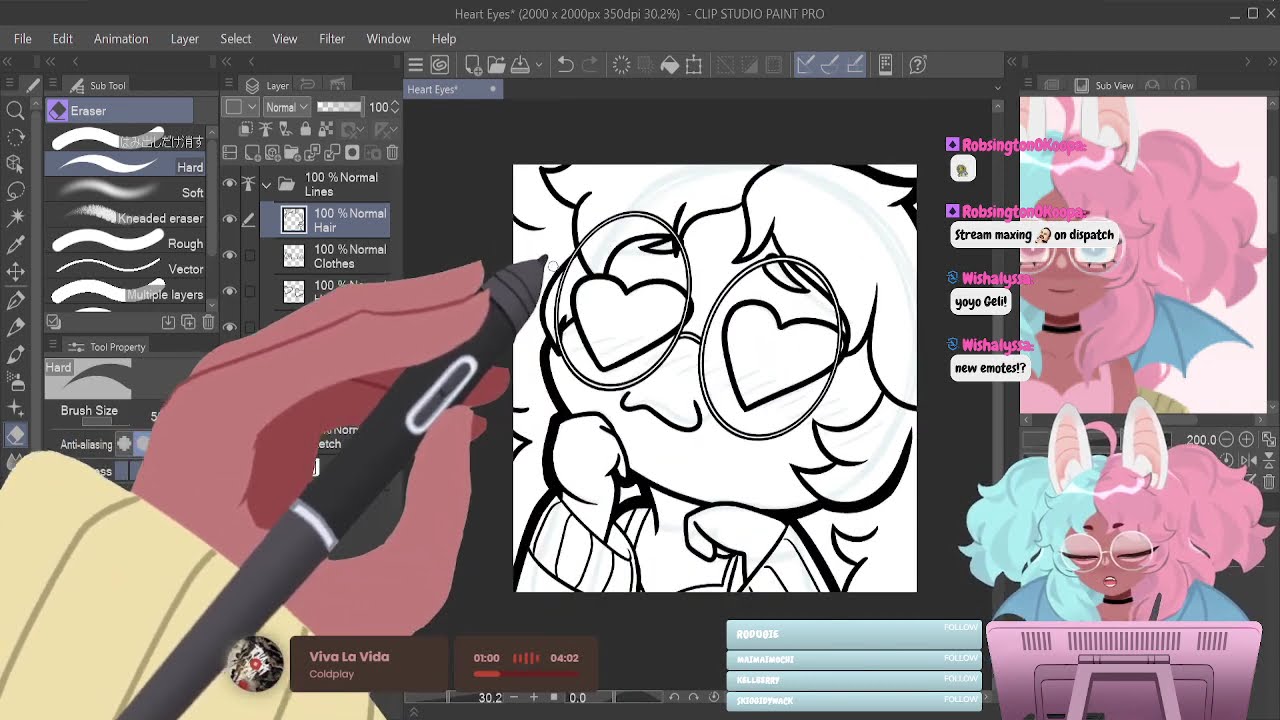The height and width of the screenshot is (720, 1280).
Task: Select the Auto select wand tool
Action: pos(15,217)
